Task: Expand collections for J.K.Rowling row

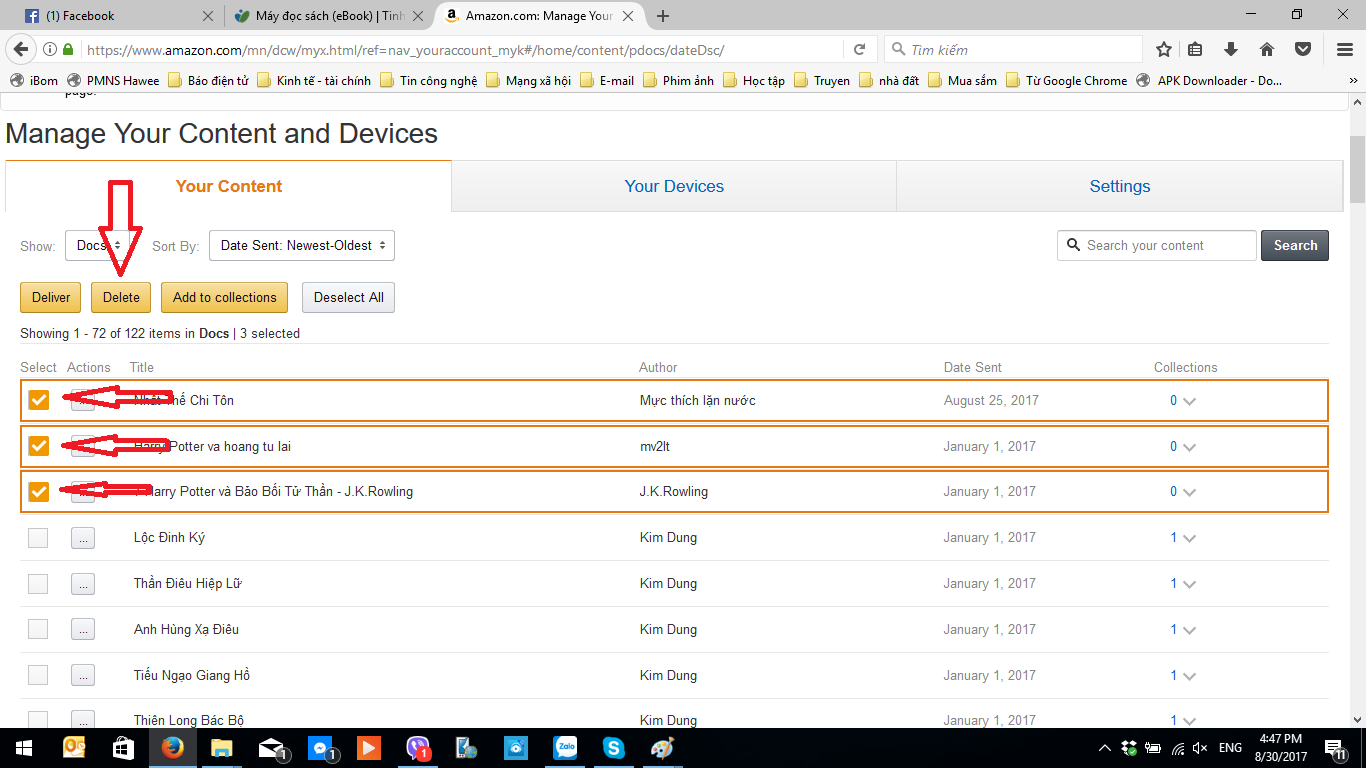Action: 1189,492
